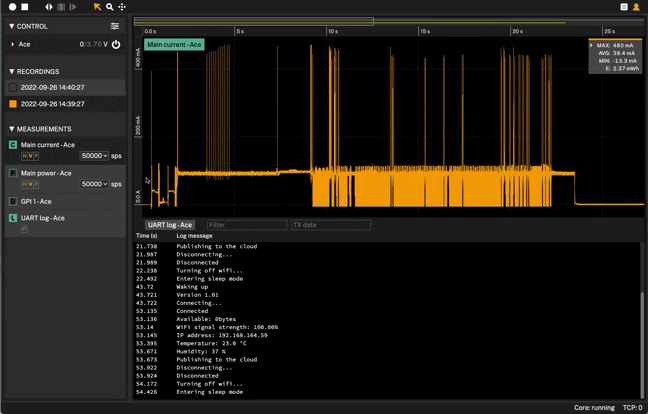Open Control panel settings sliders icon
648x414 pixels.
[115, 26]
